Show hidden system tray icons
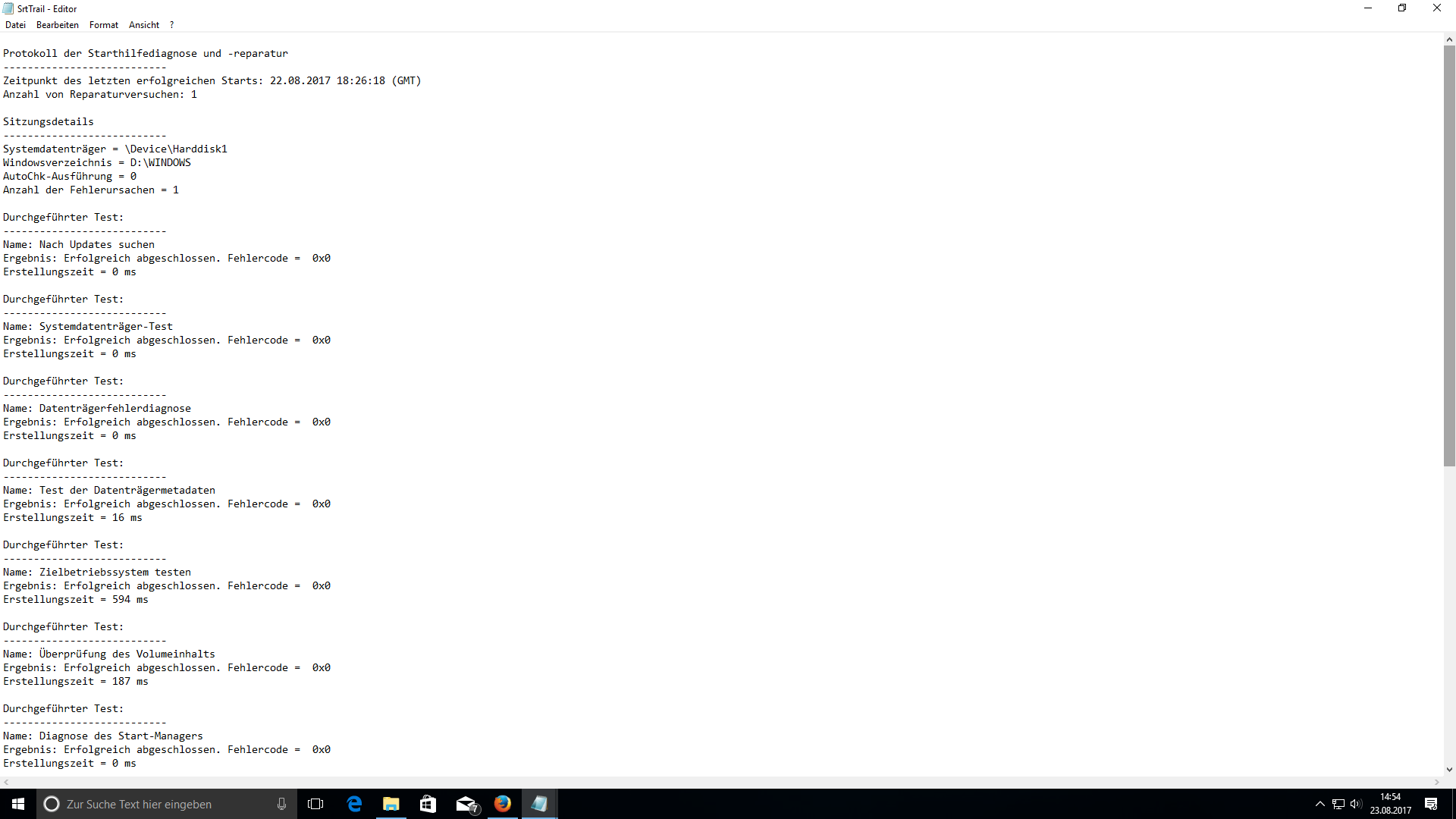Screen dimensions: 1456x819 tap(1319, 804)
